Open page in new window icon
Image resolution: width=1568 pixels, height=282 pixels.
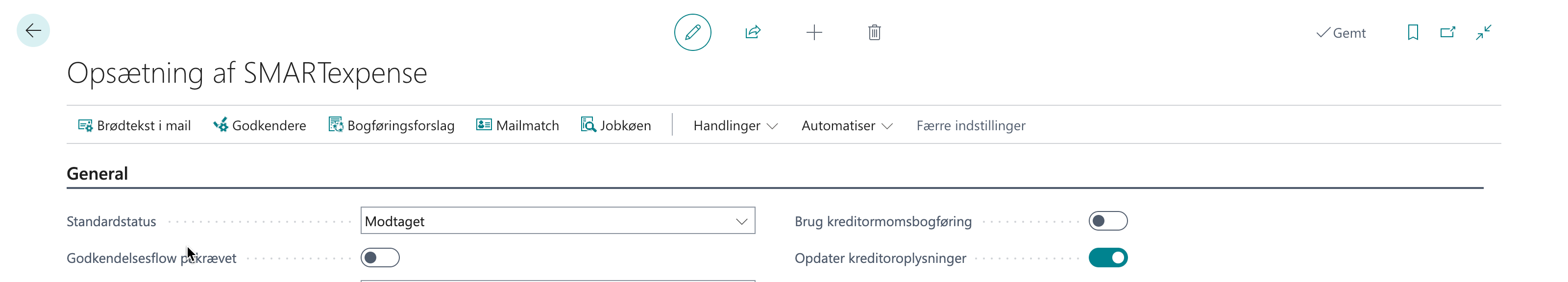coord(1447,32)
